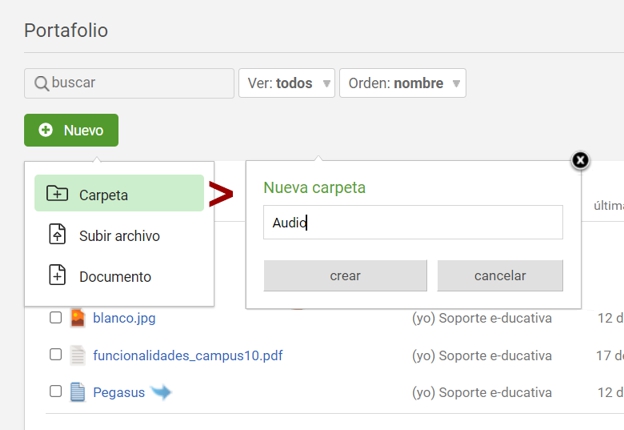Check the Pegasus row checkbox
Image resolution: width=624 pixels, height=430 pixels.
click(56, 392)
